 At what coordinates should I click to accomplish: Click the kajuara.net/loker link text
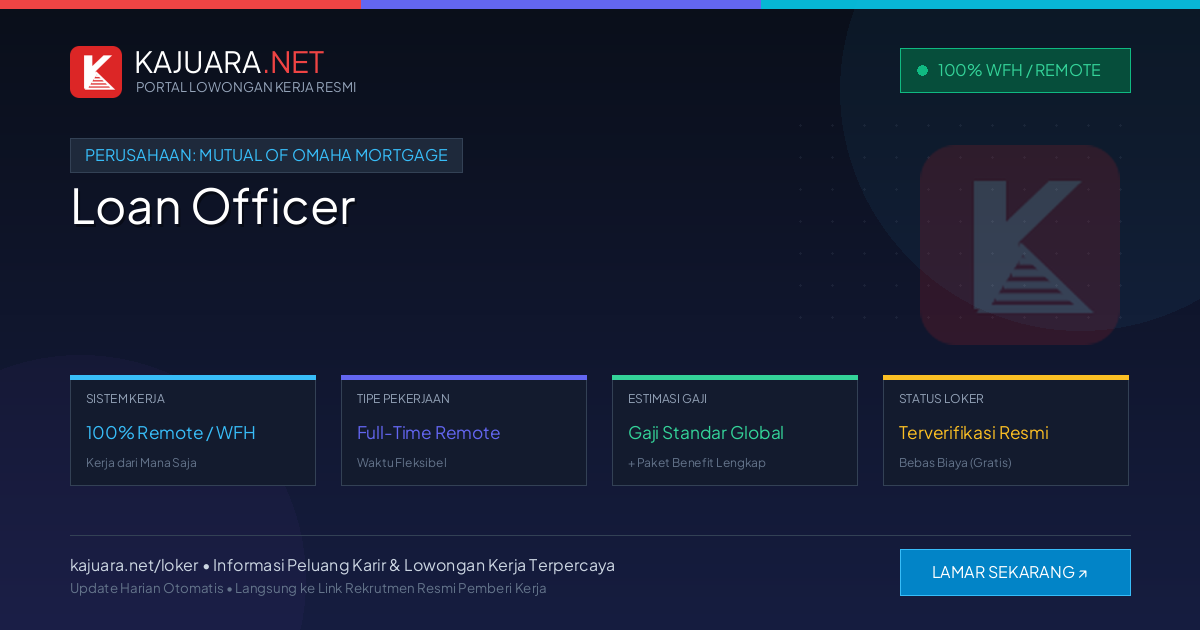point(134,565)
